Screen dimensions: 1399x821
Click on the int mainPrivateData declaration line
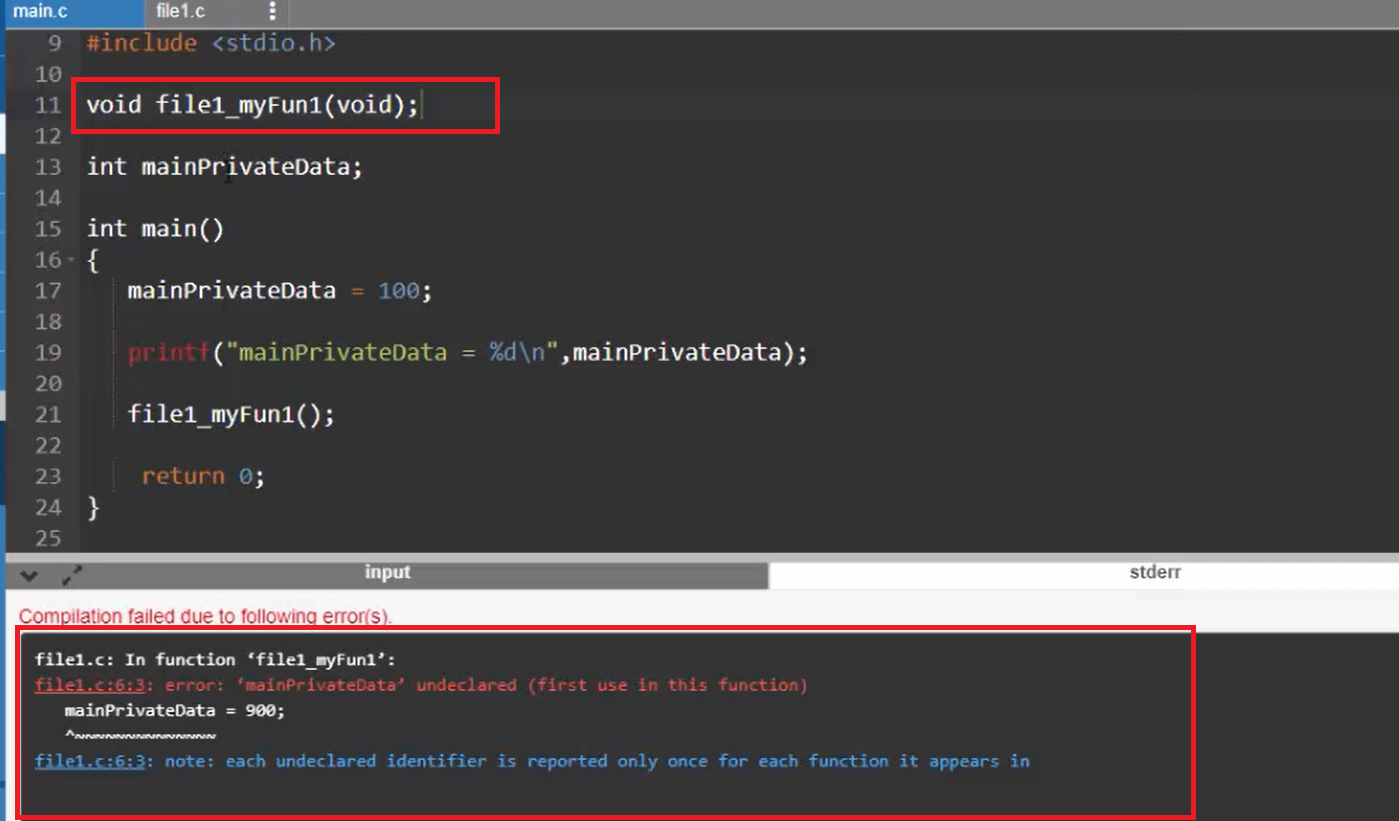point(225,167)
